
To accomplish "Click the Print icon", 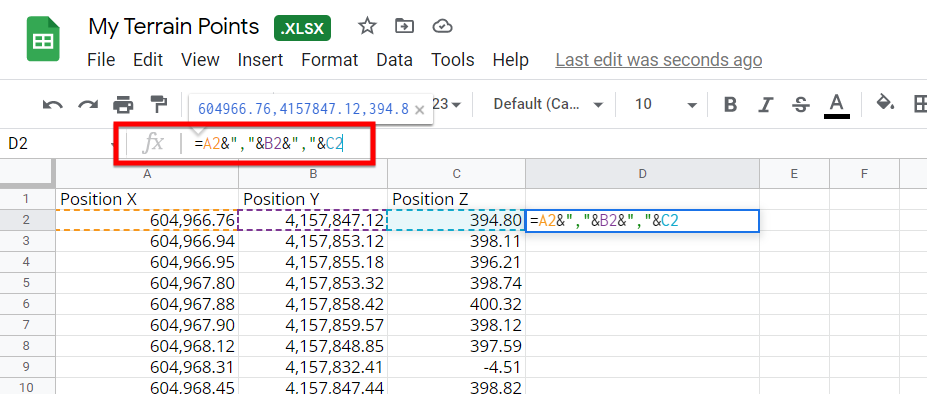I will click(x=123, y=105).
